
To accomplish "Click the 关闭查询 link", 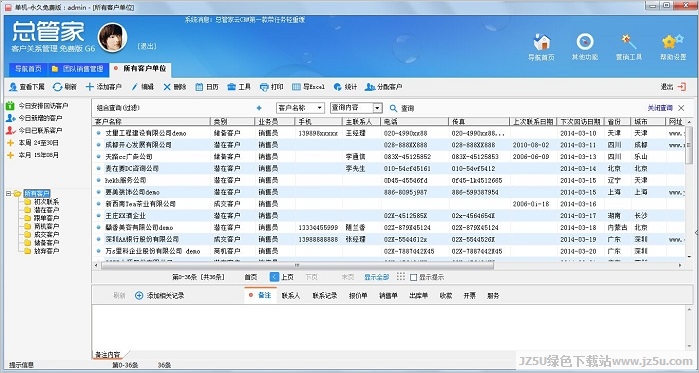I will (660, 108).
